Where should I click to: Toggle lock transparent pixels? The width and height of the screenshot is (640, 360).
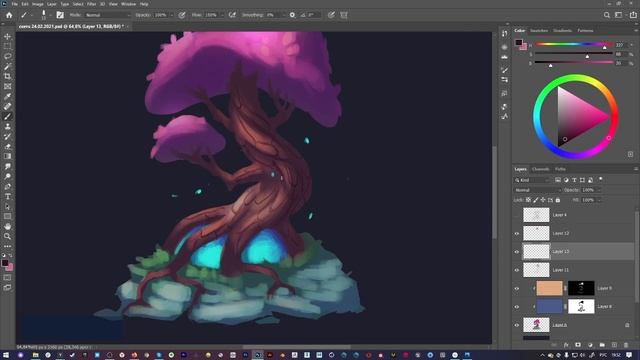tap(528, 200)
